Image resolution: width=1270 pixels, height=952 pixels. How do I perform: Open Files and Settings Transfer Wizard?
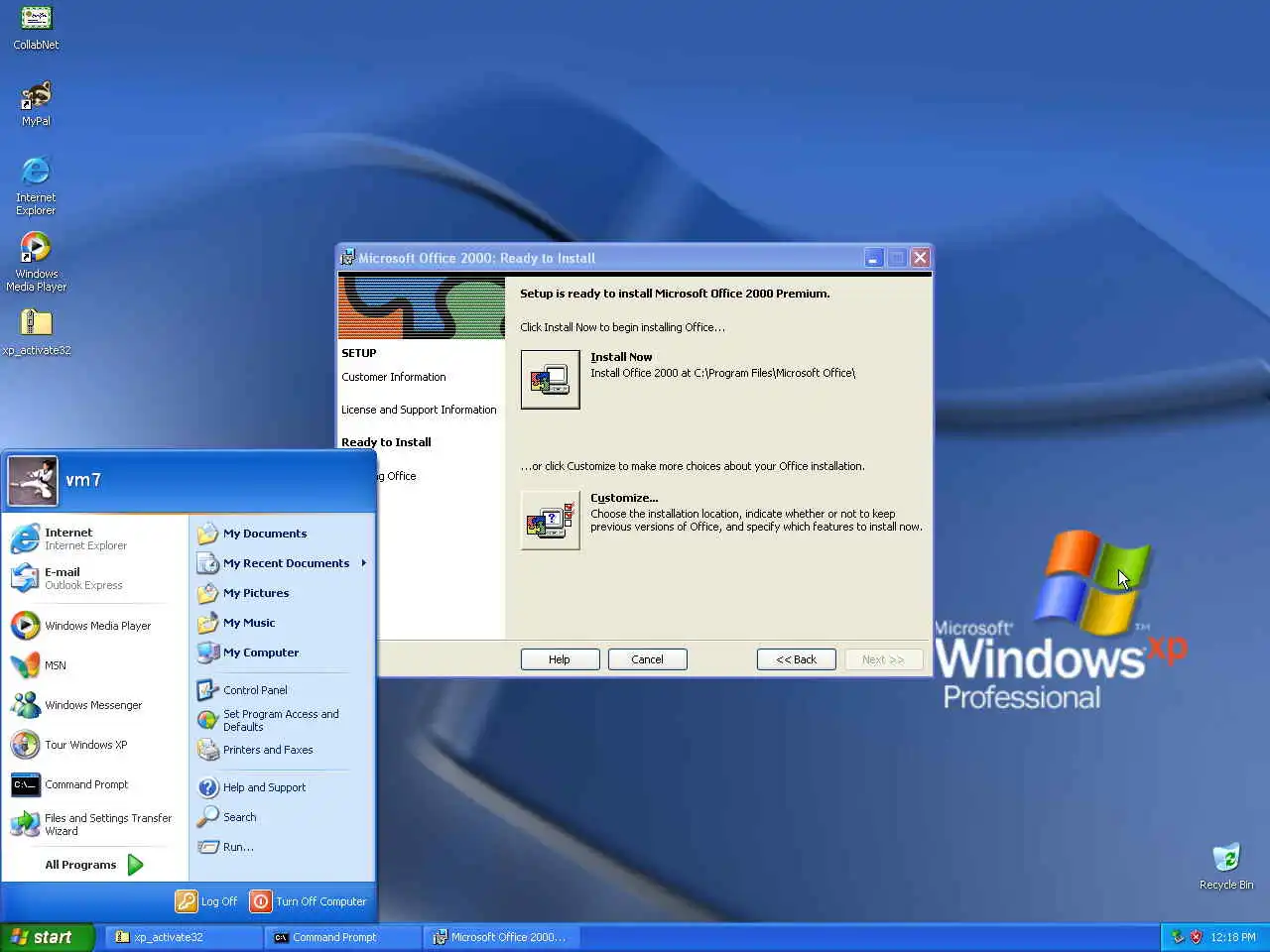pyautogui.click(x=95, y=824)
